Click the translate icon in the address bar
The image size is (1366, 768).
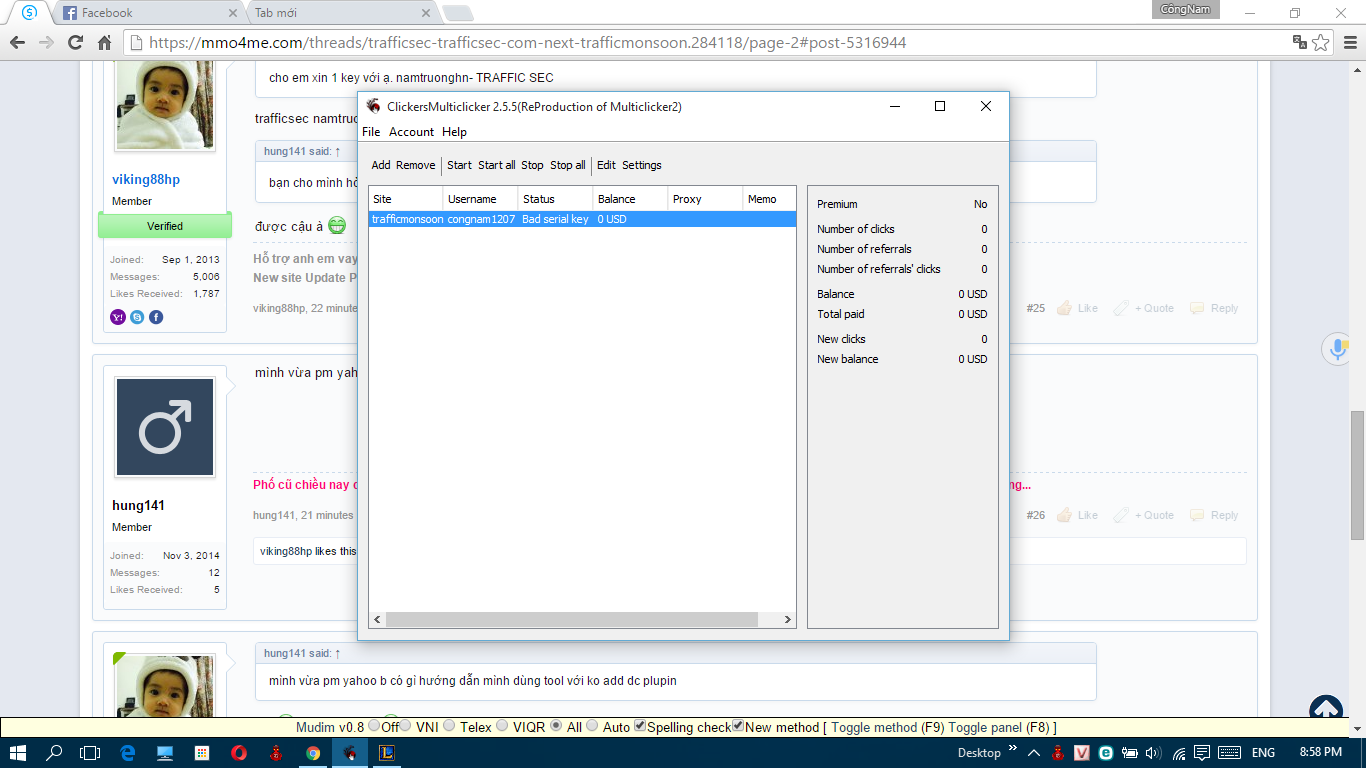click(x=1299, y=42)
